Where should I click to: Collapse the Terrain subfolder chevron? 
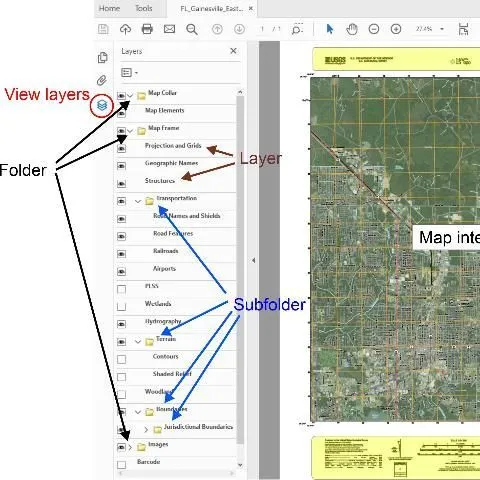(x=138, y=342)
